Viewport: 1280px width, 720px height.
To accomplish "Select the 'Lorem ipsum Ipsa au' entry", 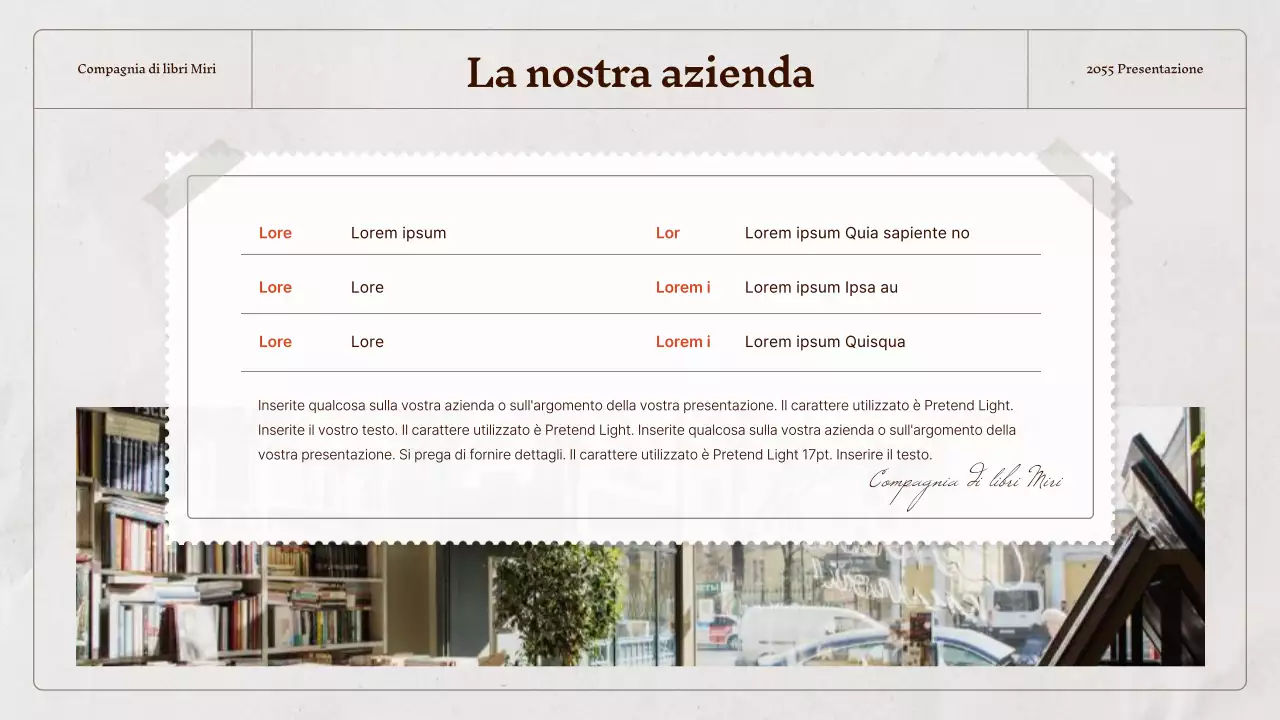I will (x=821, y=287).
